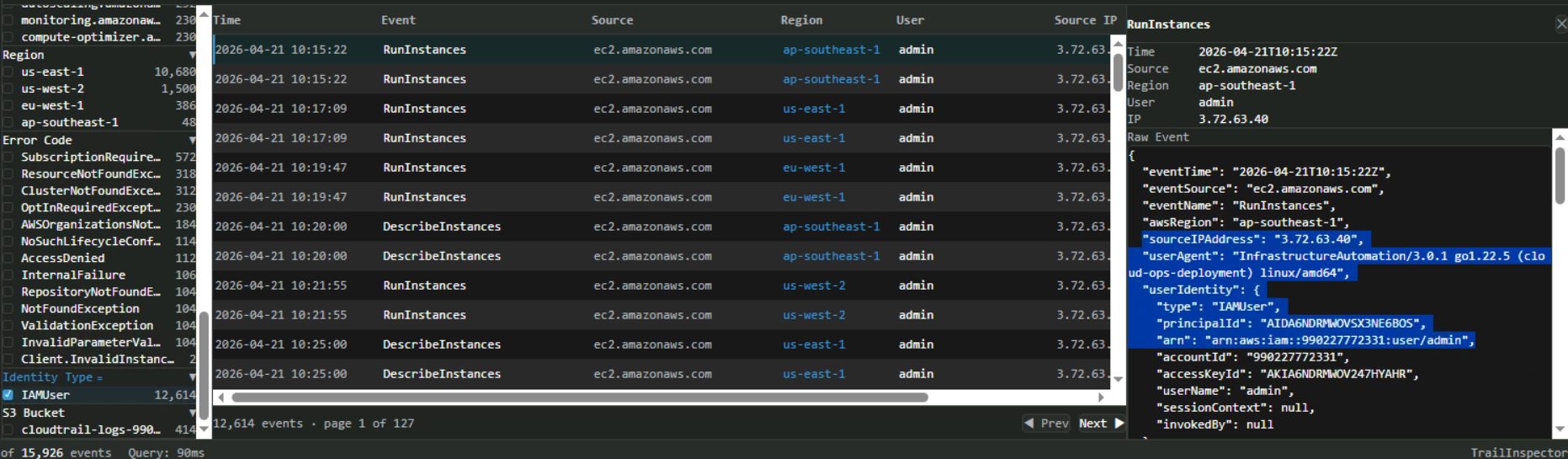Tick the InternalFailure error code filter
This screenshot has height=459, width=1568.
point(8,275)
